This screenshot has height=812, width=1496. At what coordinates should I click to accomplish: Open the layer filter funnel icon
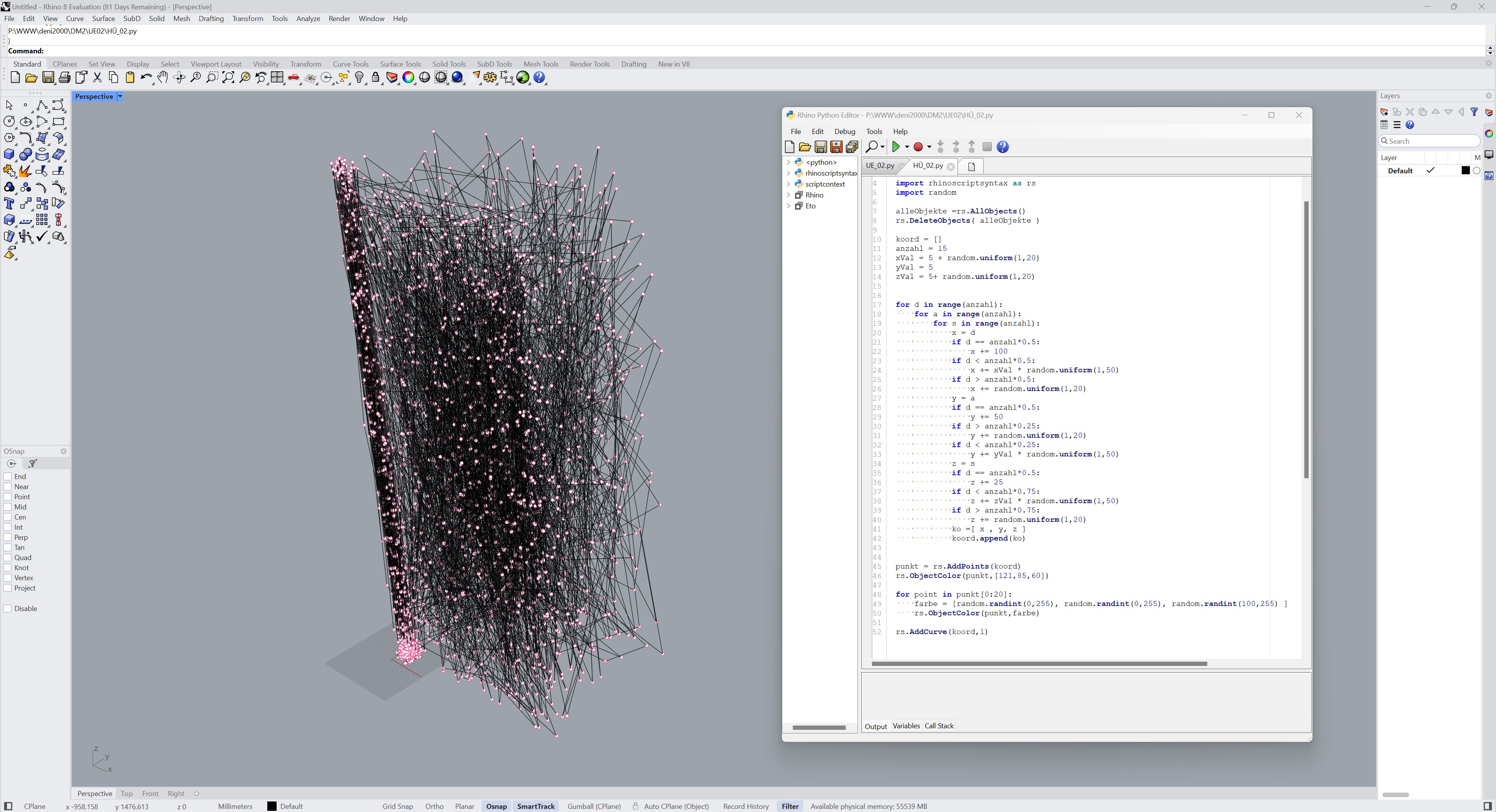pos(1475,111)
